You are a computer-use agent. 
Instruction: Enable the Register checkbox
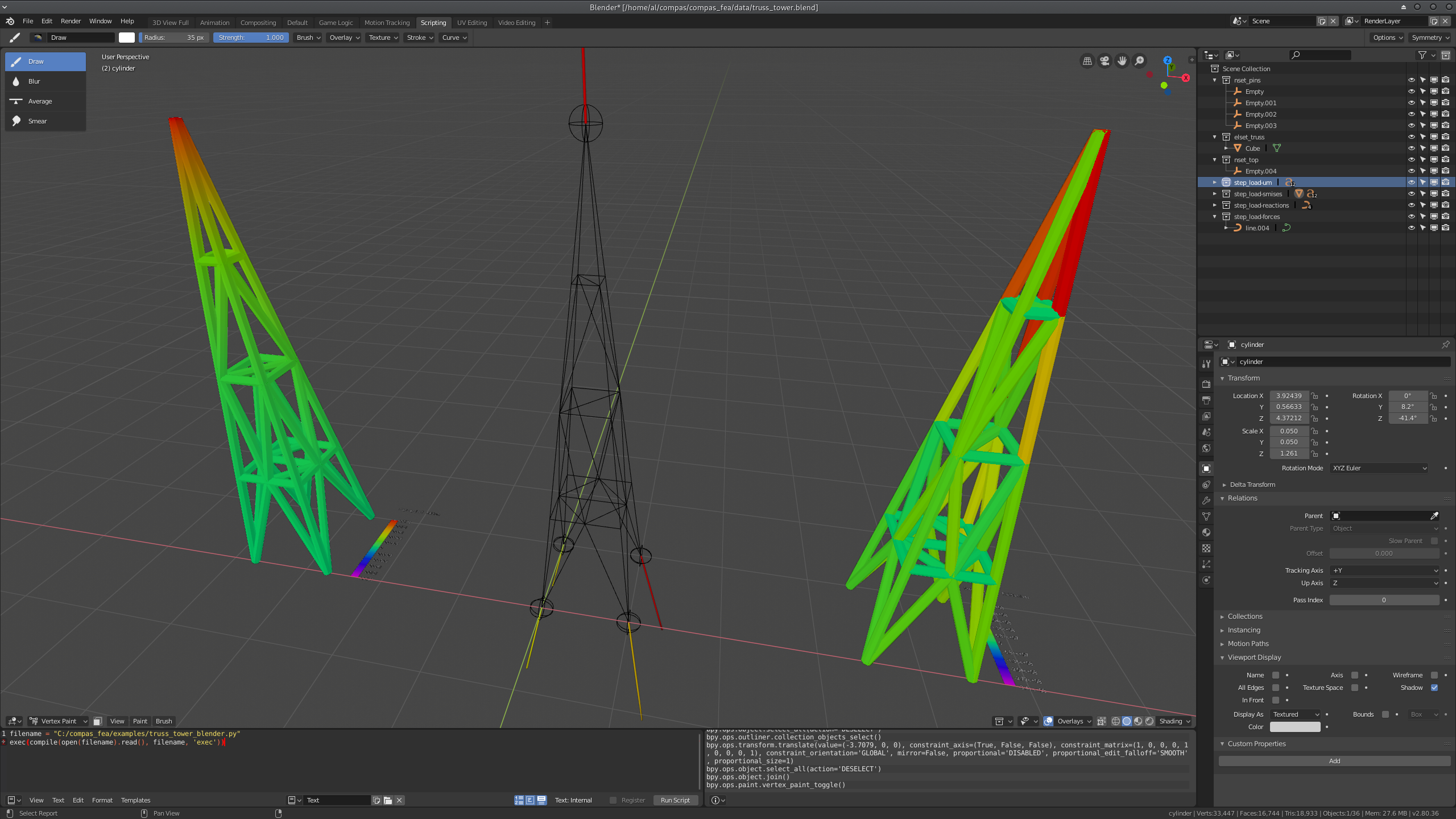coord(613,800)
